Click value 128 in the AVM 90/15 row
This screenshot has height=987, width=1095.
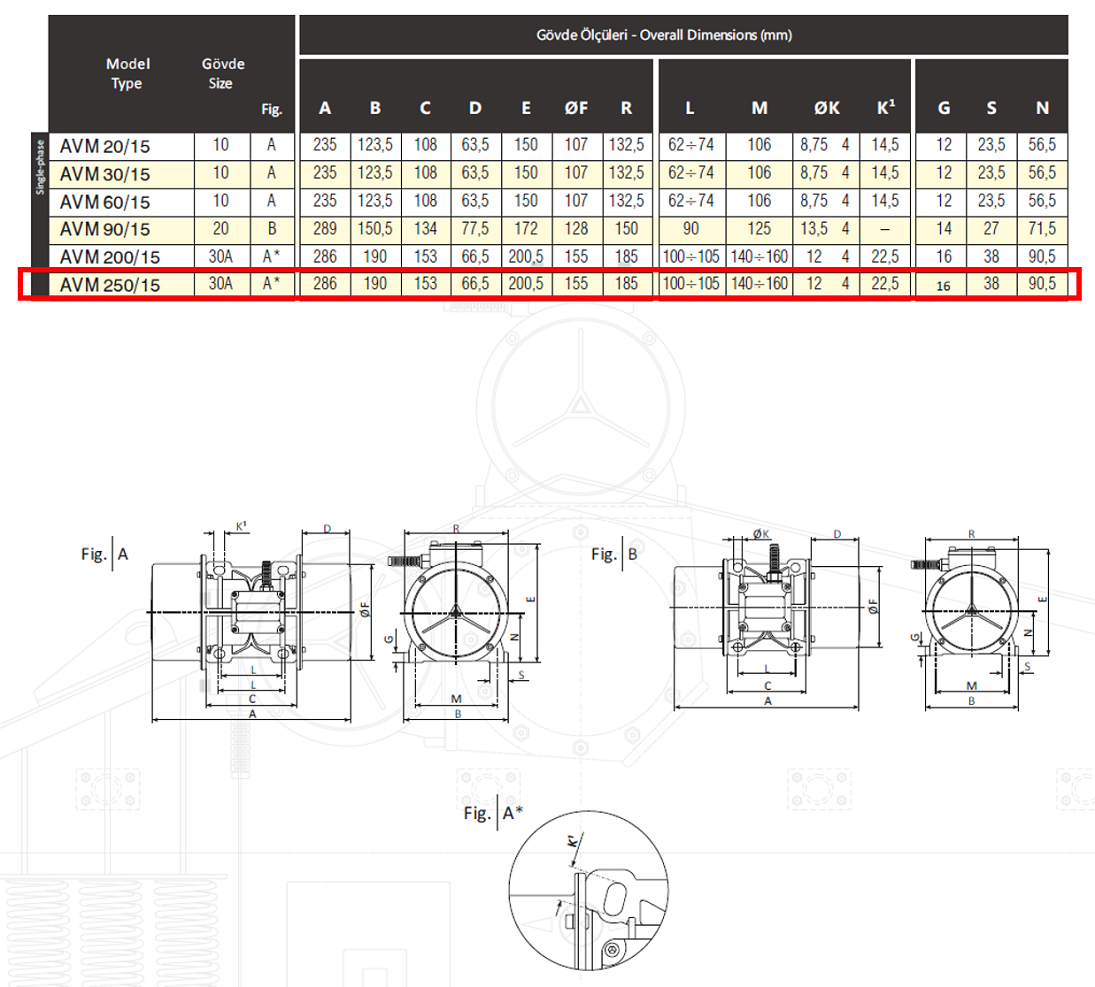[x=576, y=229]
